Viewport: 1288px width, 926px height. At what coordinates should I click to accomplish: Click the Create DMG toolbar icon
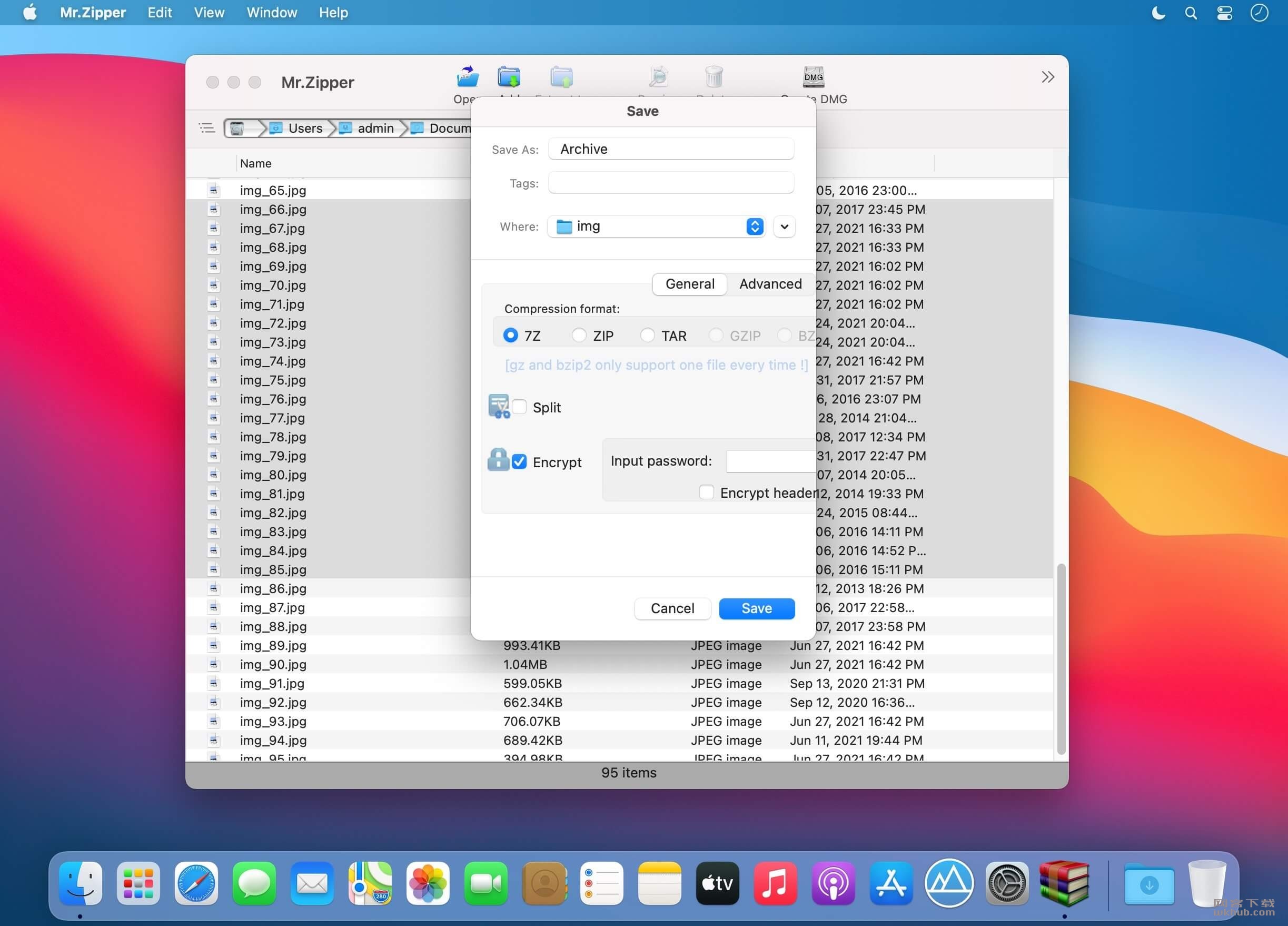[813, 77]
